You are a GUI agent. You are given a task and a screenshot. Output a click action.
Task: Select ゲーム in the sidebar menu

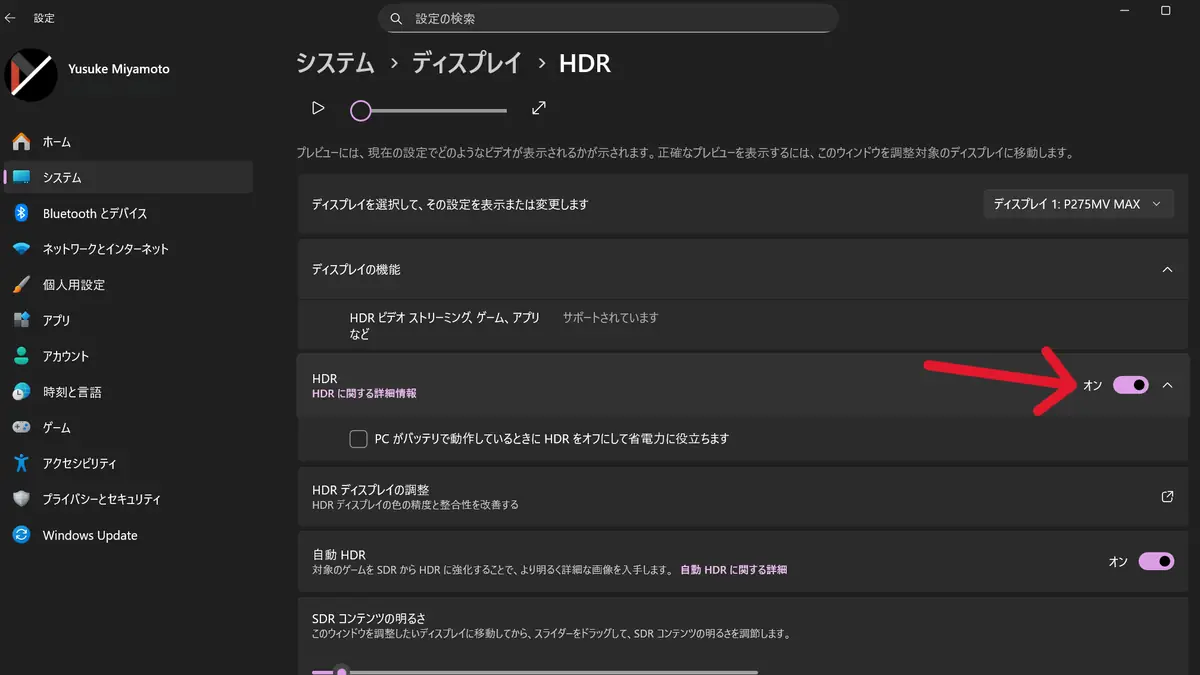pos(56,427)
